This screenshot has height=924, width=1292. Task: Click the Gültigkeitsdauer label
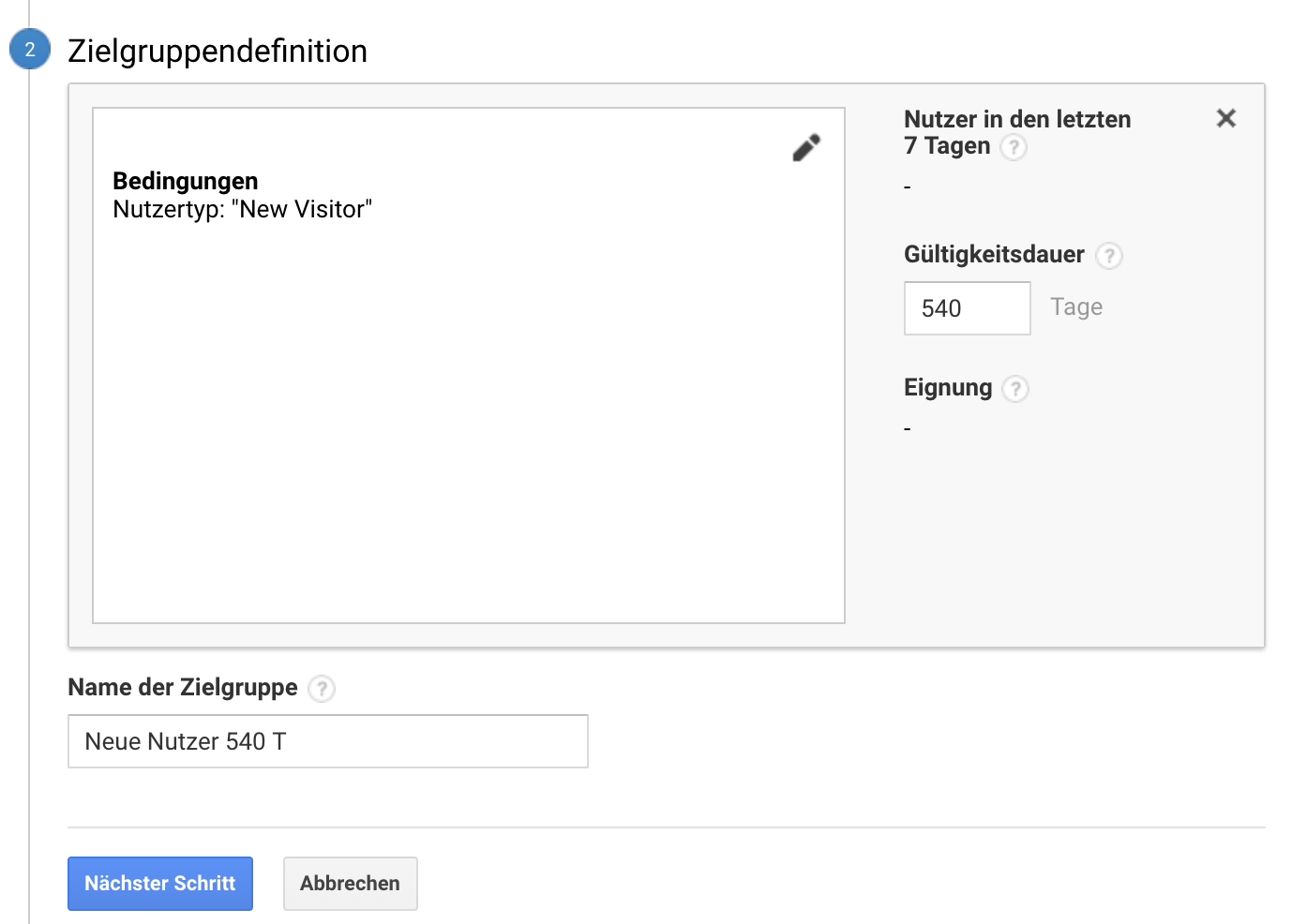pos(993,254)
